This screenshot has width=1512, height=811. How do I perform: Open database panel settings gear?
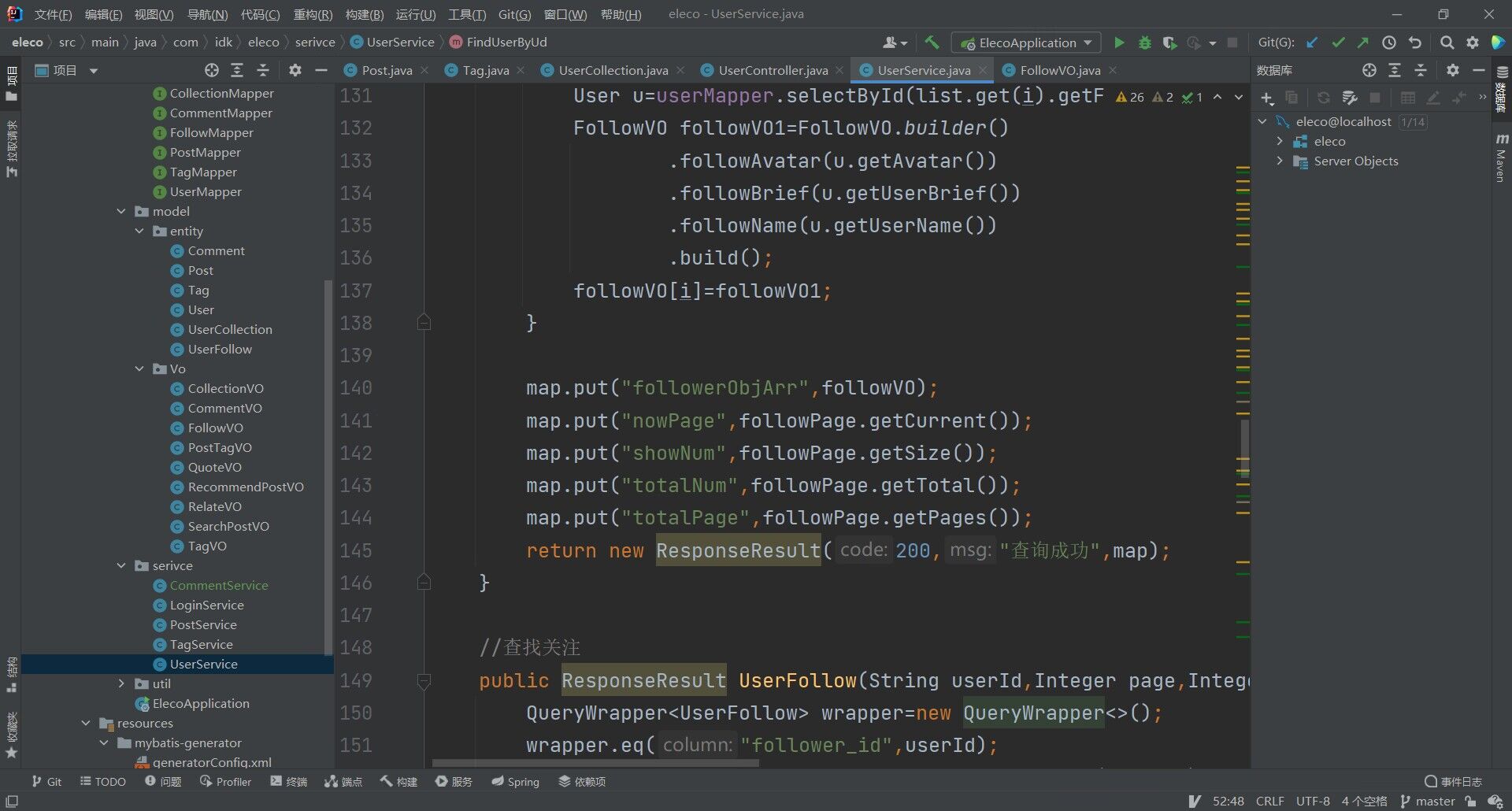pyautogui.click(x=1453, y=70)
